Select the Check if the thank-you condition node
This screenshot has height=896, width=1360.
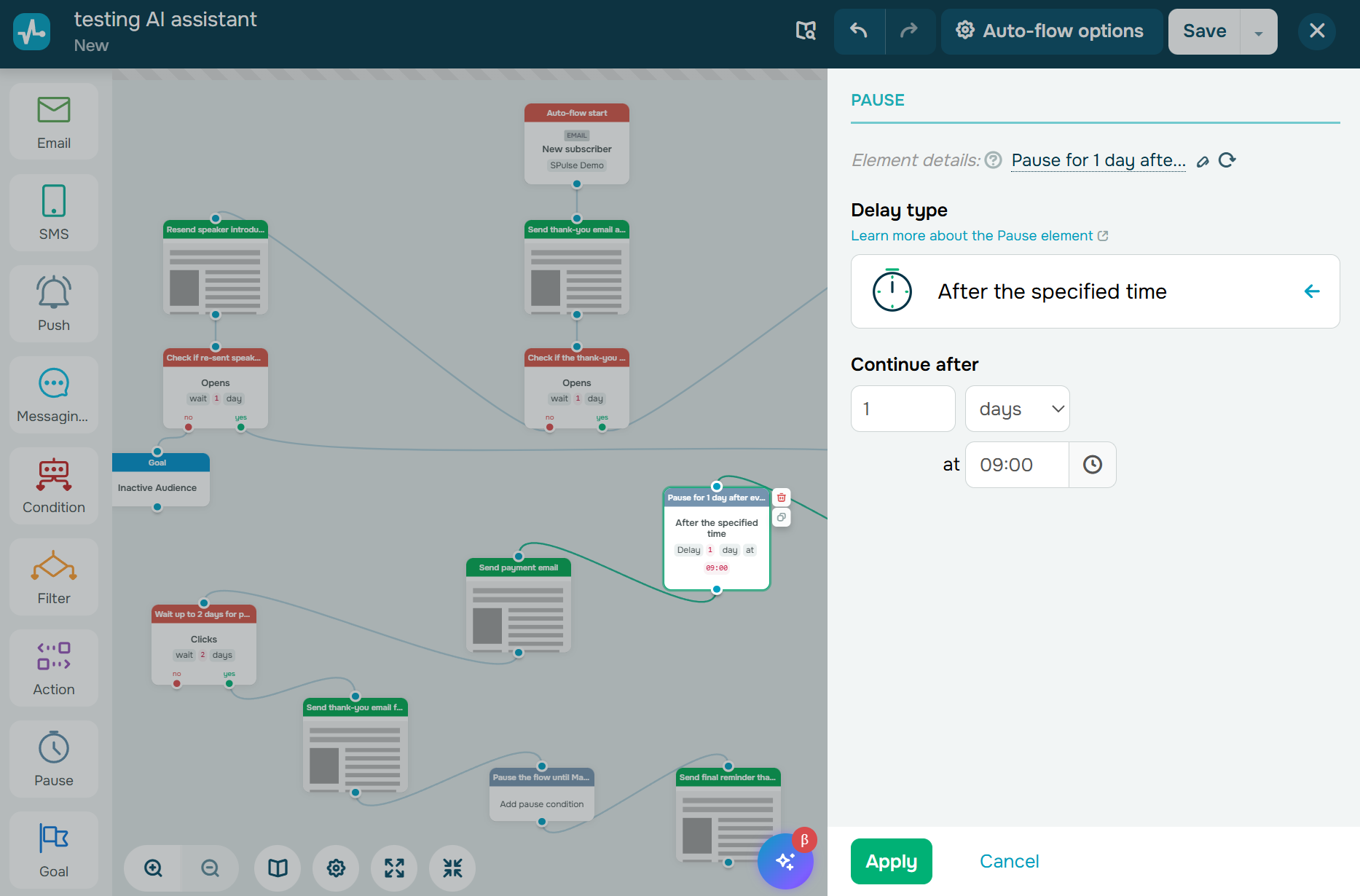(x=577, y=388)
